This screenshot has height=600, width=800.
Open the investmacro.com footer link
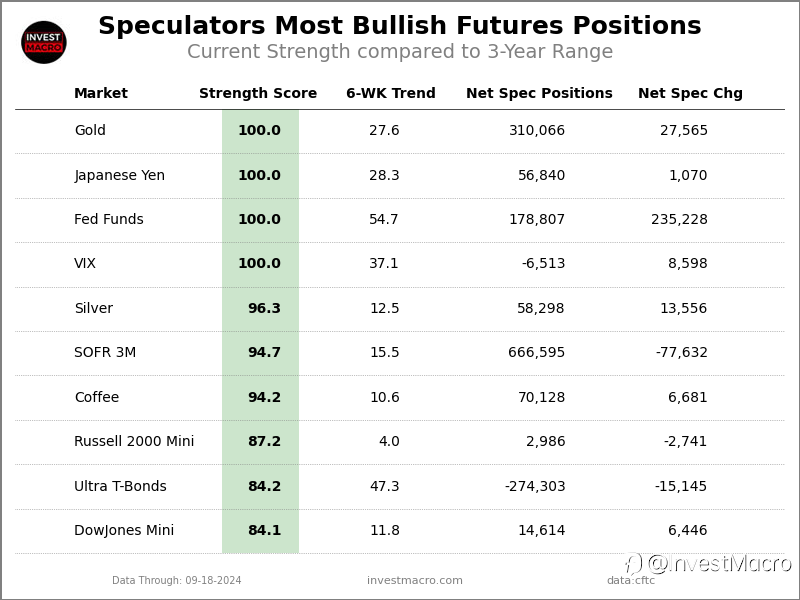click(415, 581)
